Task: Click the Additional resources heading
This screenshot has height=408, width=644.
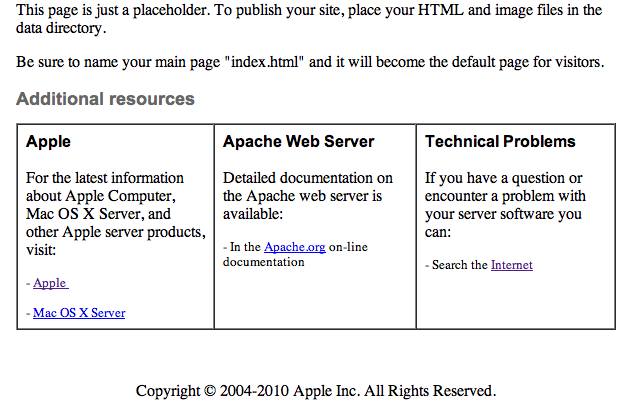Action: 105,99
